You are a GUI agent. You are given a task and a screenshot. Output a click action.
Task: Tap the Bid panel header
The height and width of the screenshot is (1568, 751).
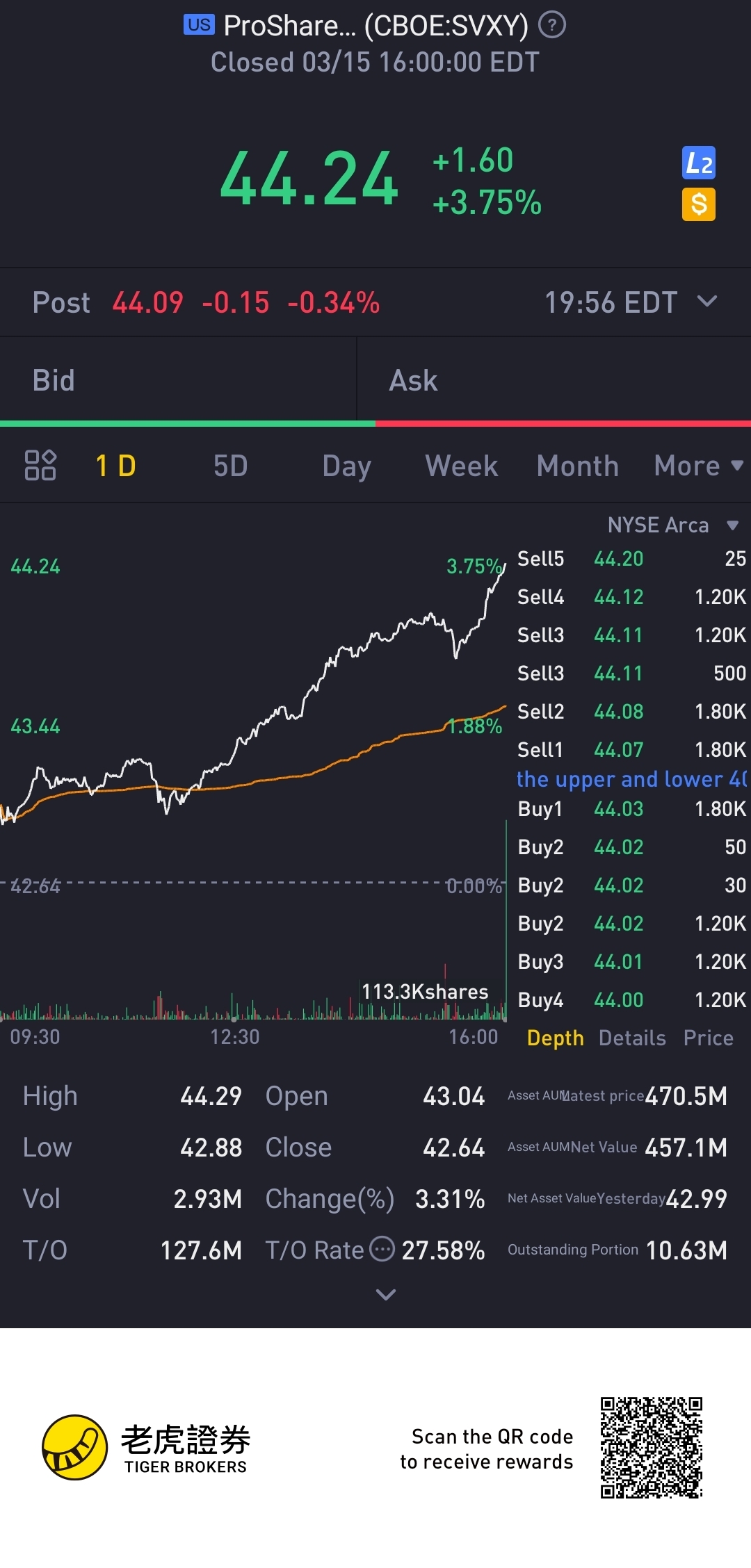(178, 380)
